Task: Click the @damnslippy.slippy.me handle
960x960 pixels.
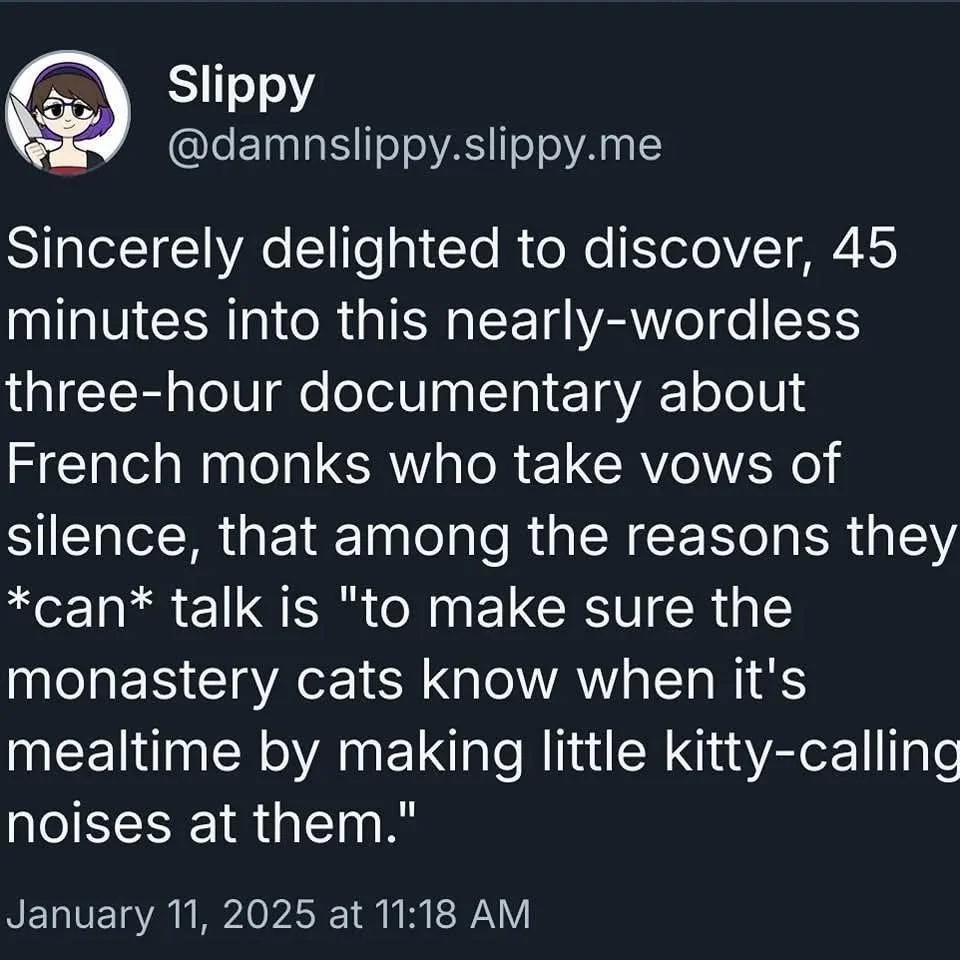Action: [x=414, y=146]
